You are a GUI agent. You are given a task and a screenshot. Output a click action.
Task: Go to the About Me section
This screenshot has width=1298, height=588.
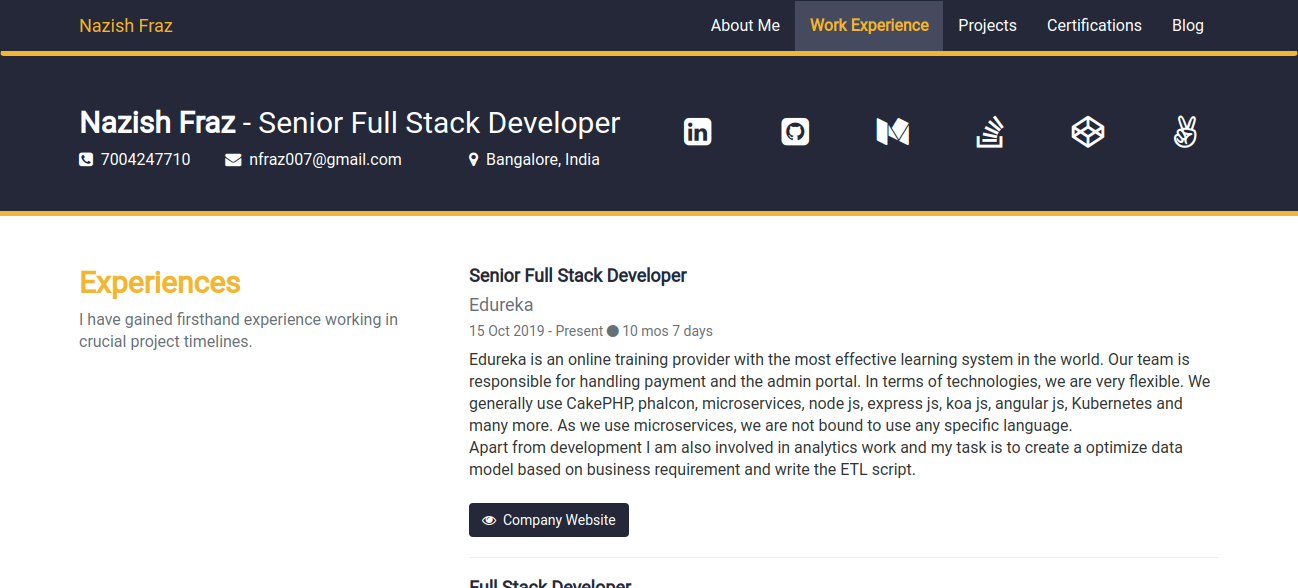pos(745,26)
